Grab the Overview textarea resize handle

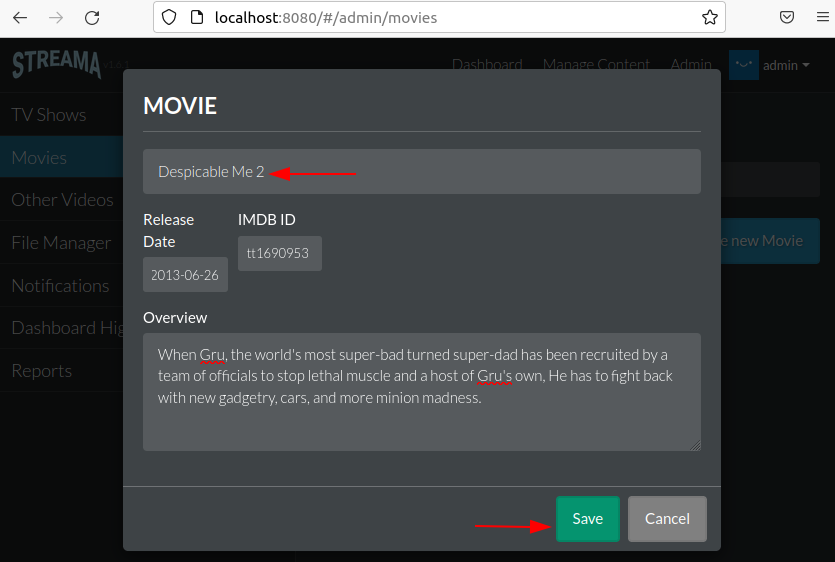click(x=695, y=445)
